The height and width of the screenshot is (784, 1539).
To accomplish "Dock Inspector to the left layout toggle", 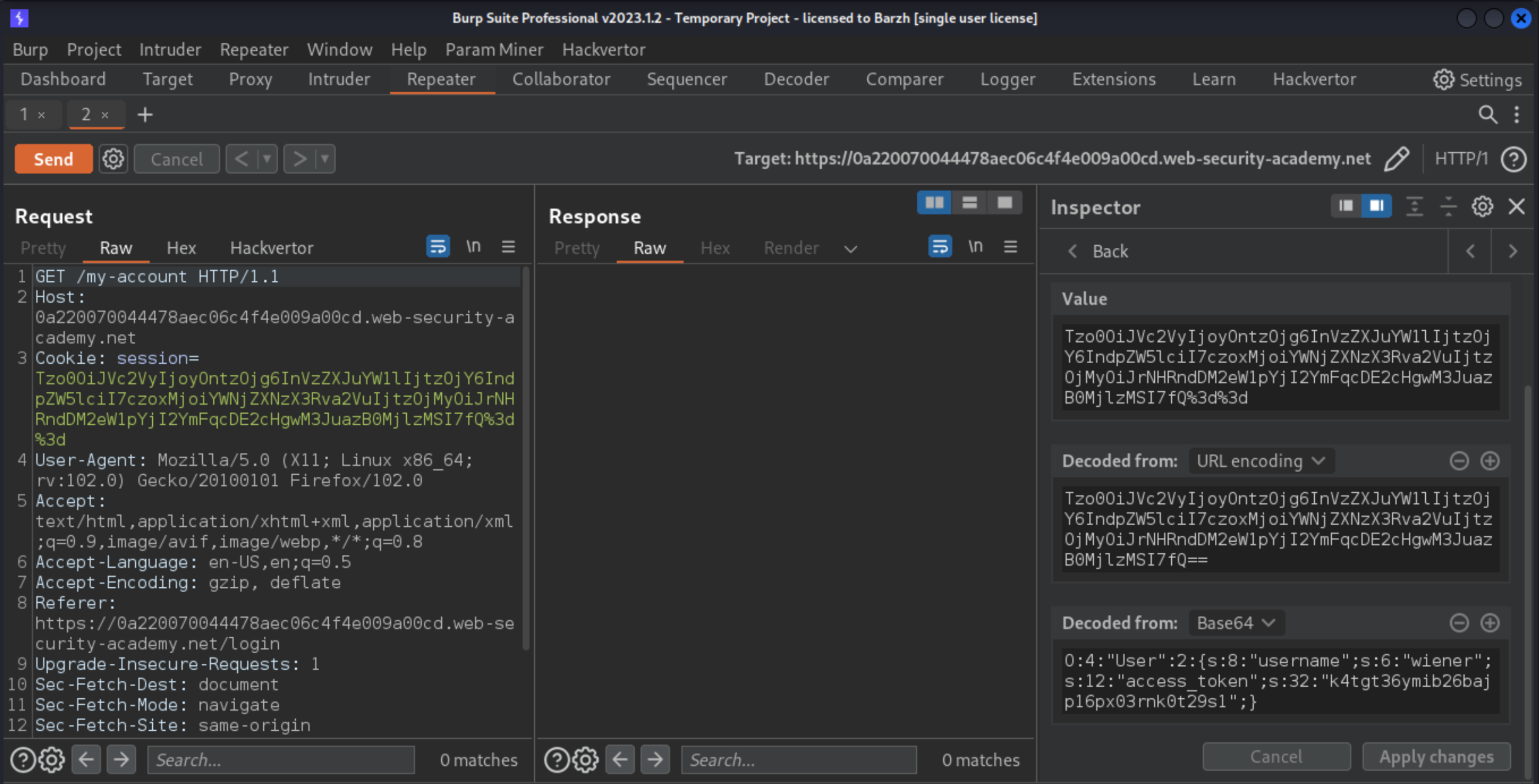I will [x=1346, y=206].
